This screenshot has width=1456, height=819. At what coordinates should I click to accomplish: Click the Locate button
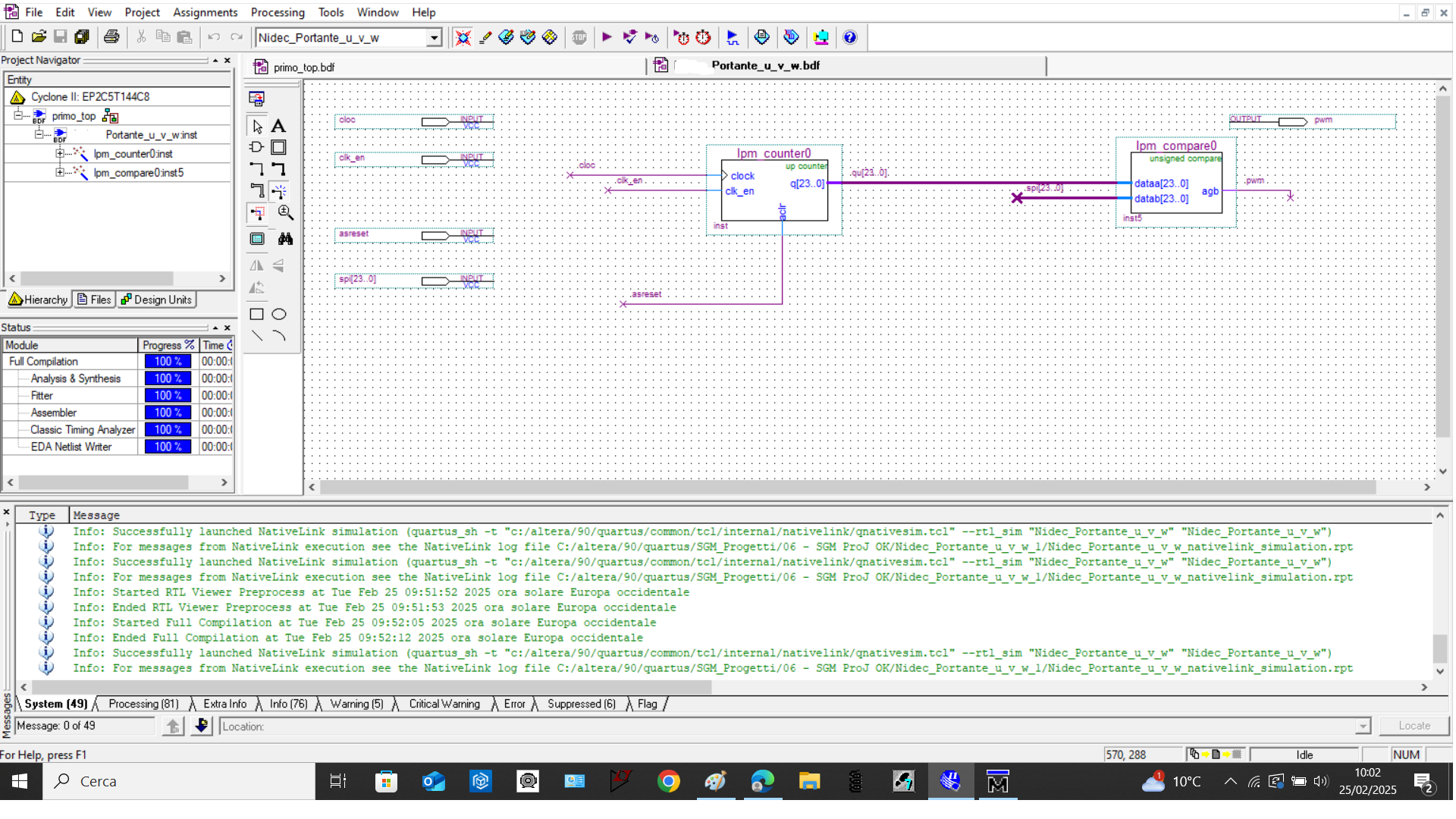(1414, 726)
